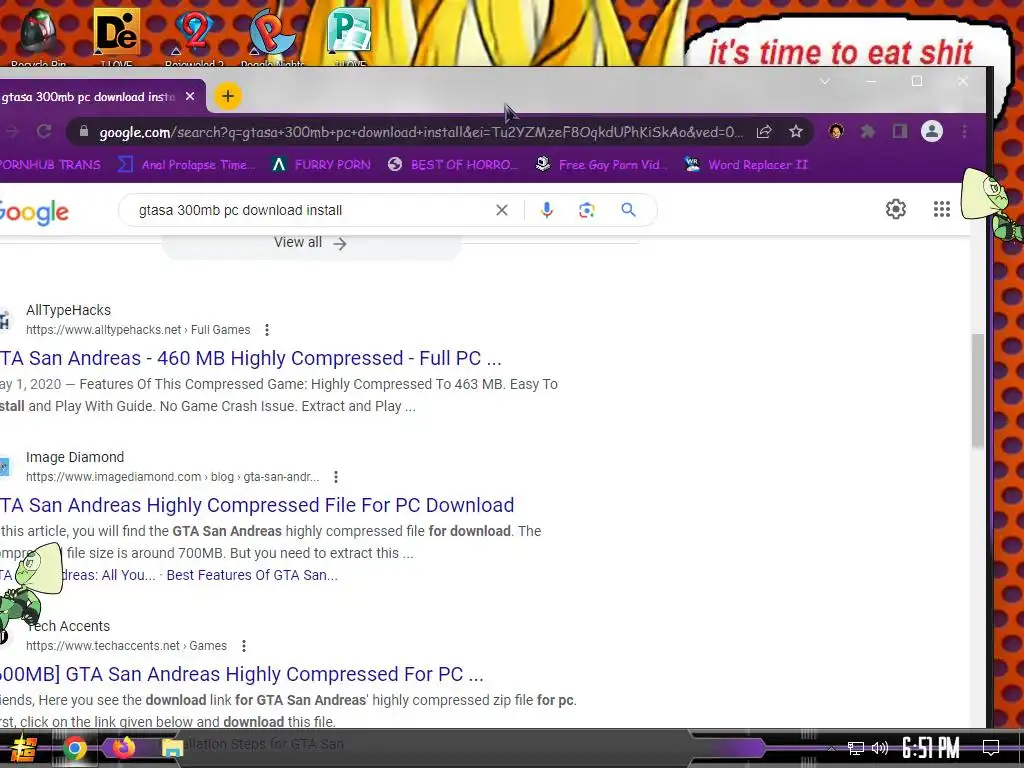Bookmark this page with star icon

pyautogui.click(x=795, y=132)
